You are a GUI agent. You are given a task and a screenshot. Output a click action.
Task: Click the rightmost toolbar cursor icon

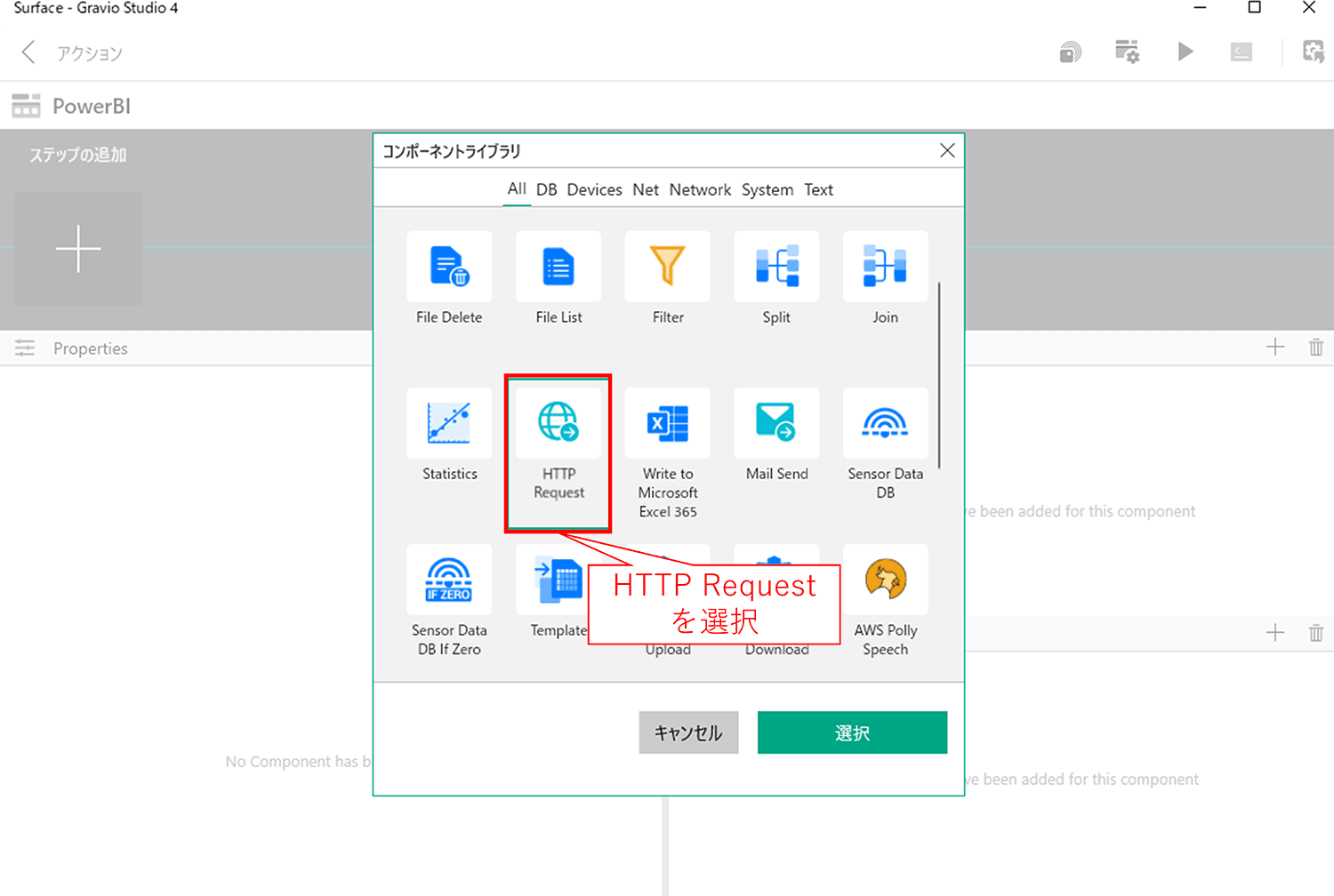[x=1313, y=52]
